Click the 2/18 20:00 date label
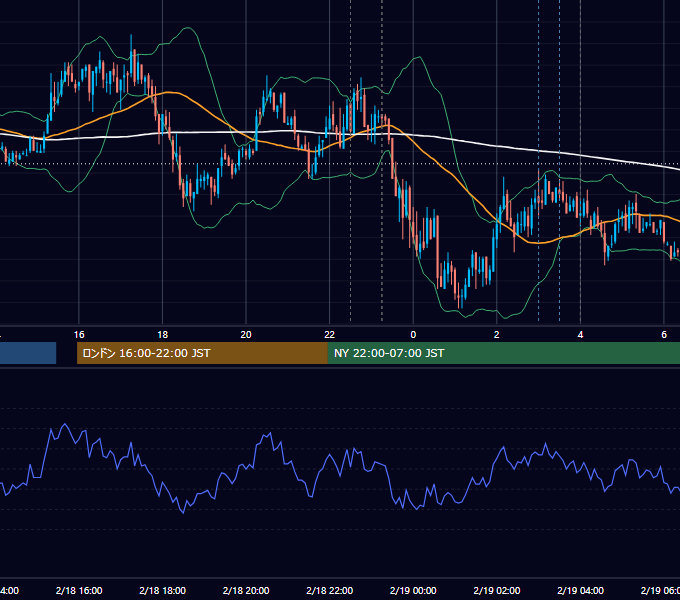 (x=246, y=590)
